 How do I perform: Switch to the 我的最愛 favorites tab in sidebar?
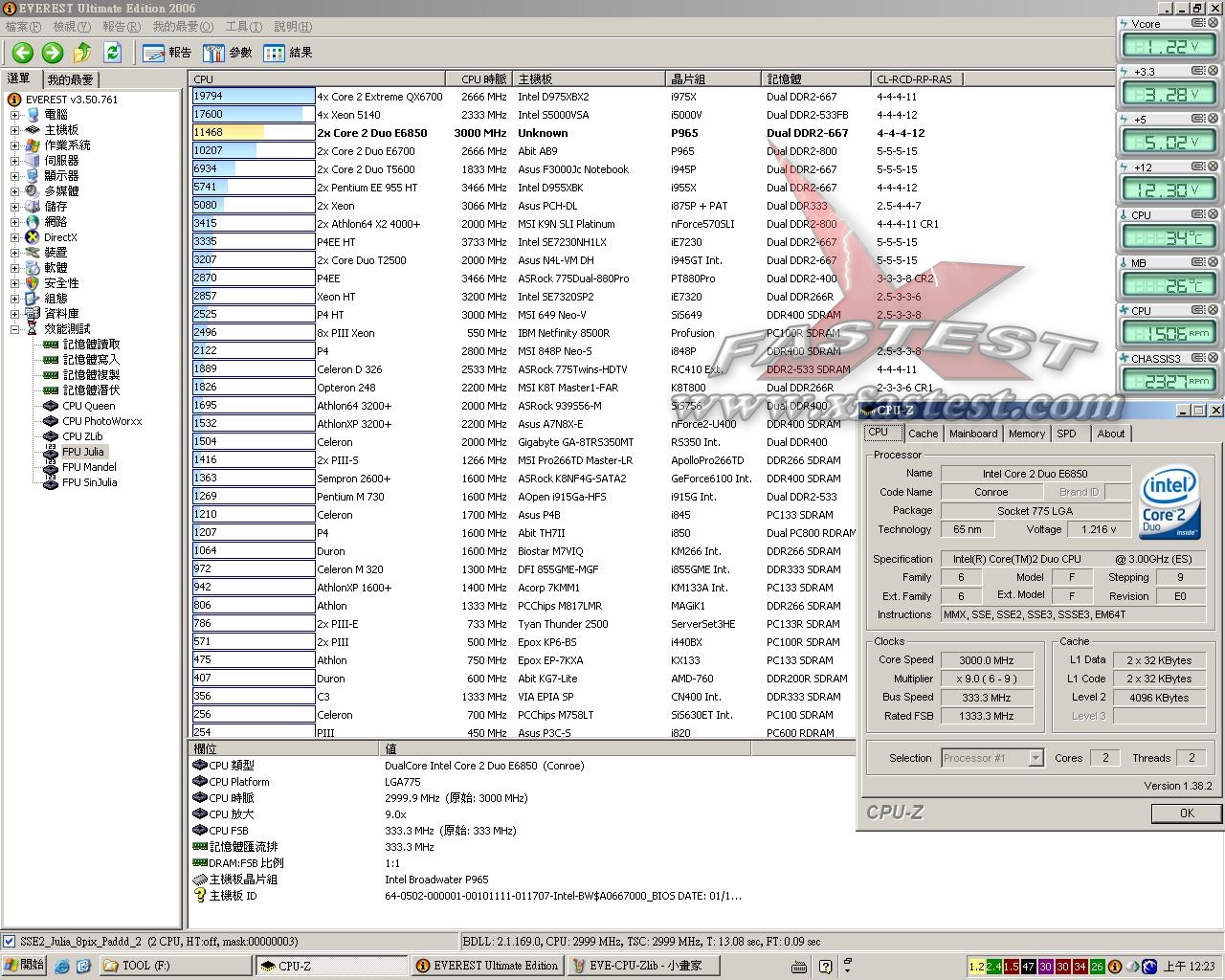[x=71, y=79]
